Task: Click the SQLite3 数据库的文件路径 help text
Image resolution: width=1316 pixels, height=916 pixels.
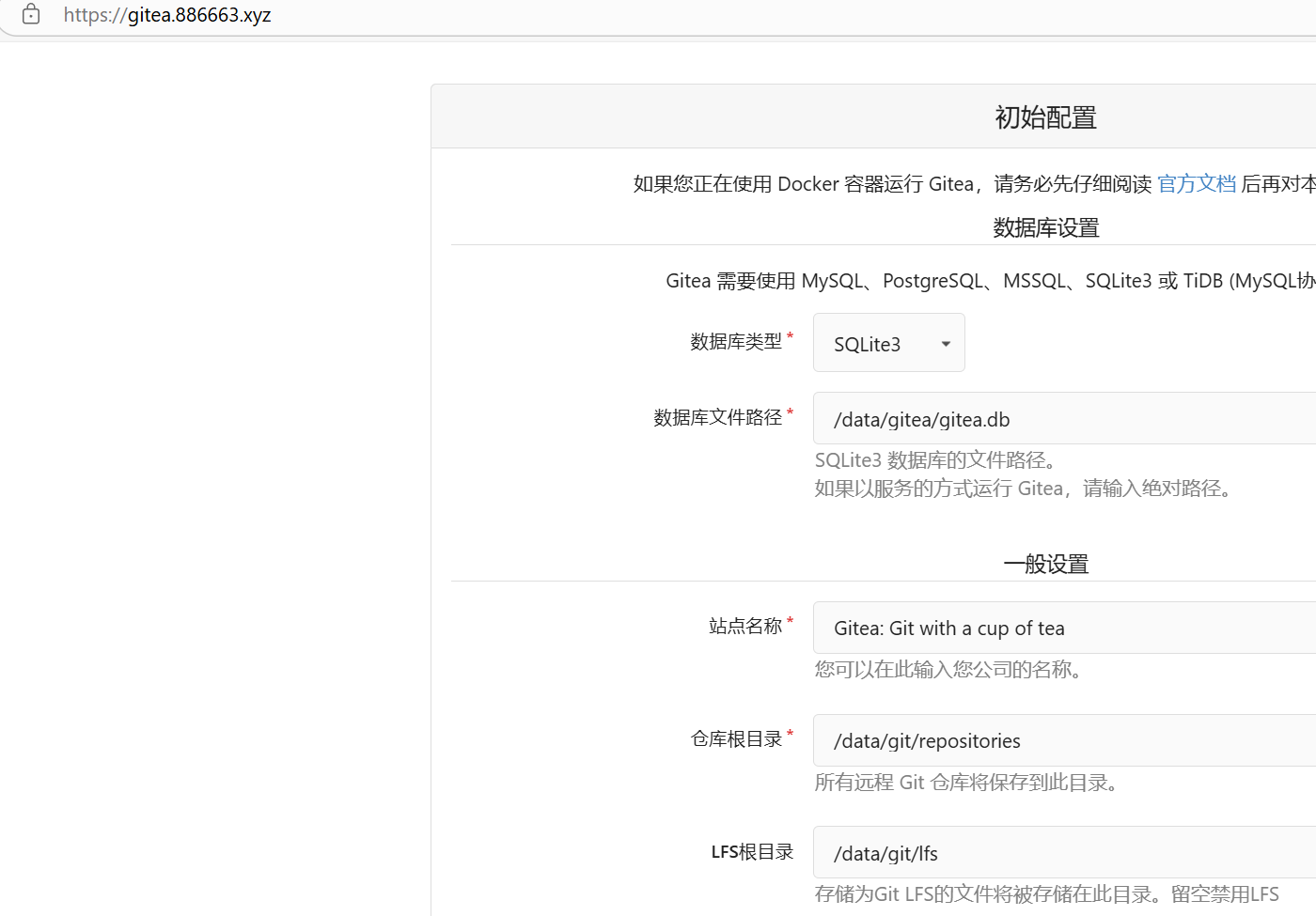Action: [x=938, y=460]
